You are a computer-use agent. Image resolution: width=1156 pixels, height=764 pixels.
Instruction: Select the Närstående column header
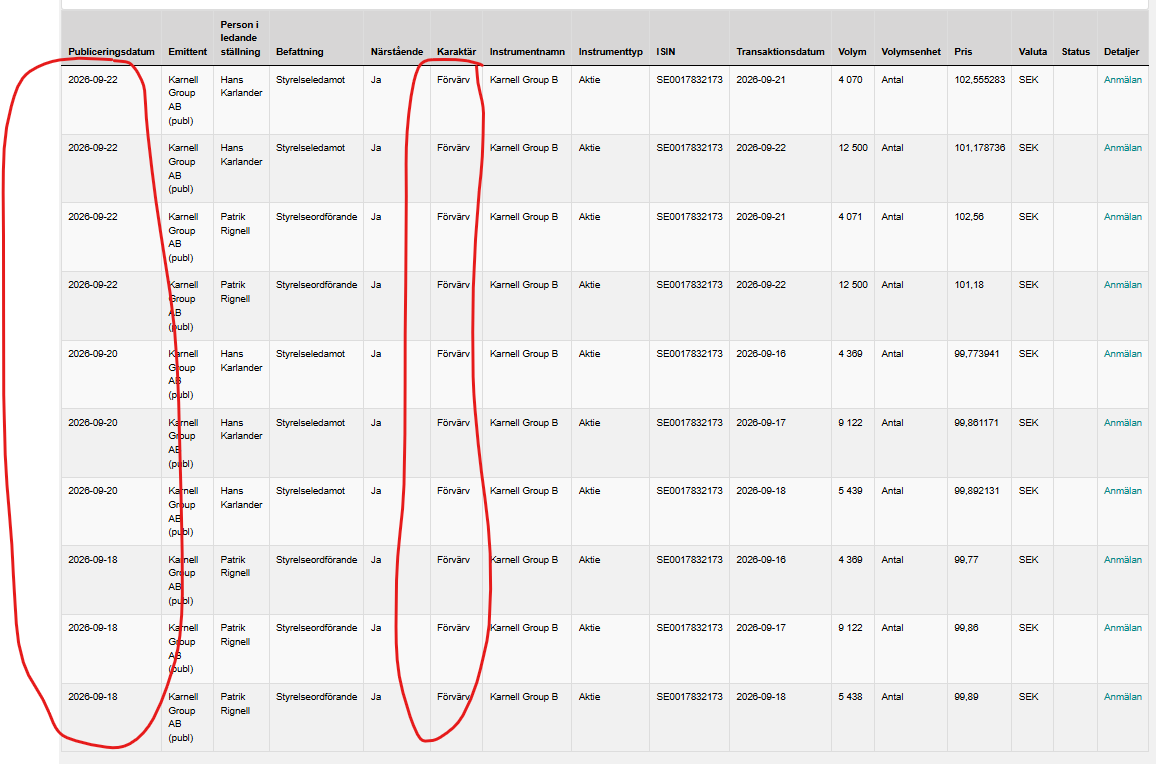click(397, 52)
